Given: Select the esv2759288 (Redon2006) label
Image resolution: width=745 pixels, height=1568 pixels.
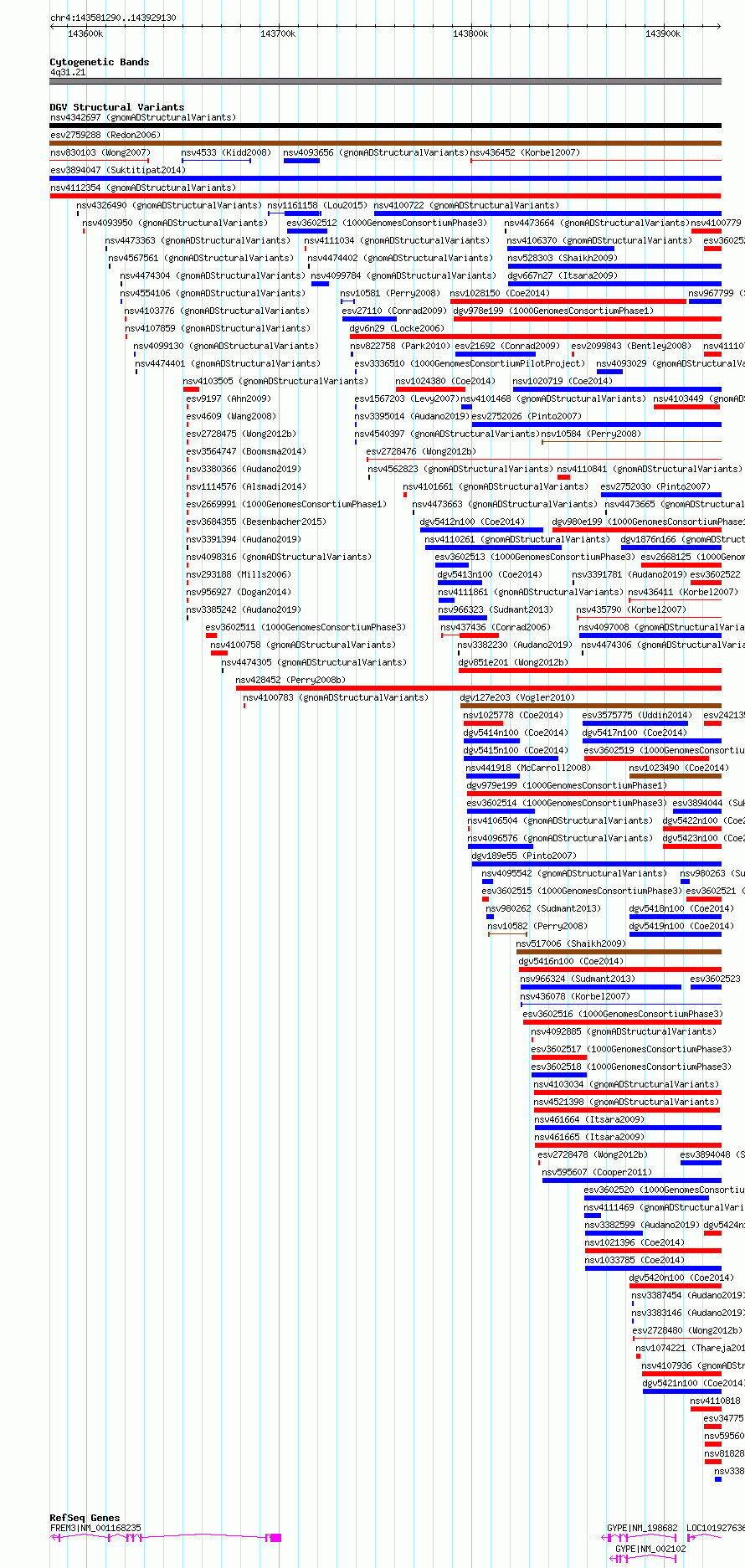Looking at the screenshot, I should tap(105, 135).
